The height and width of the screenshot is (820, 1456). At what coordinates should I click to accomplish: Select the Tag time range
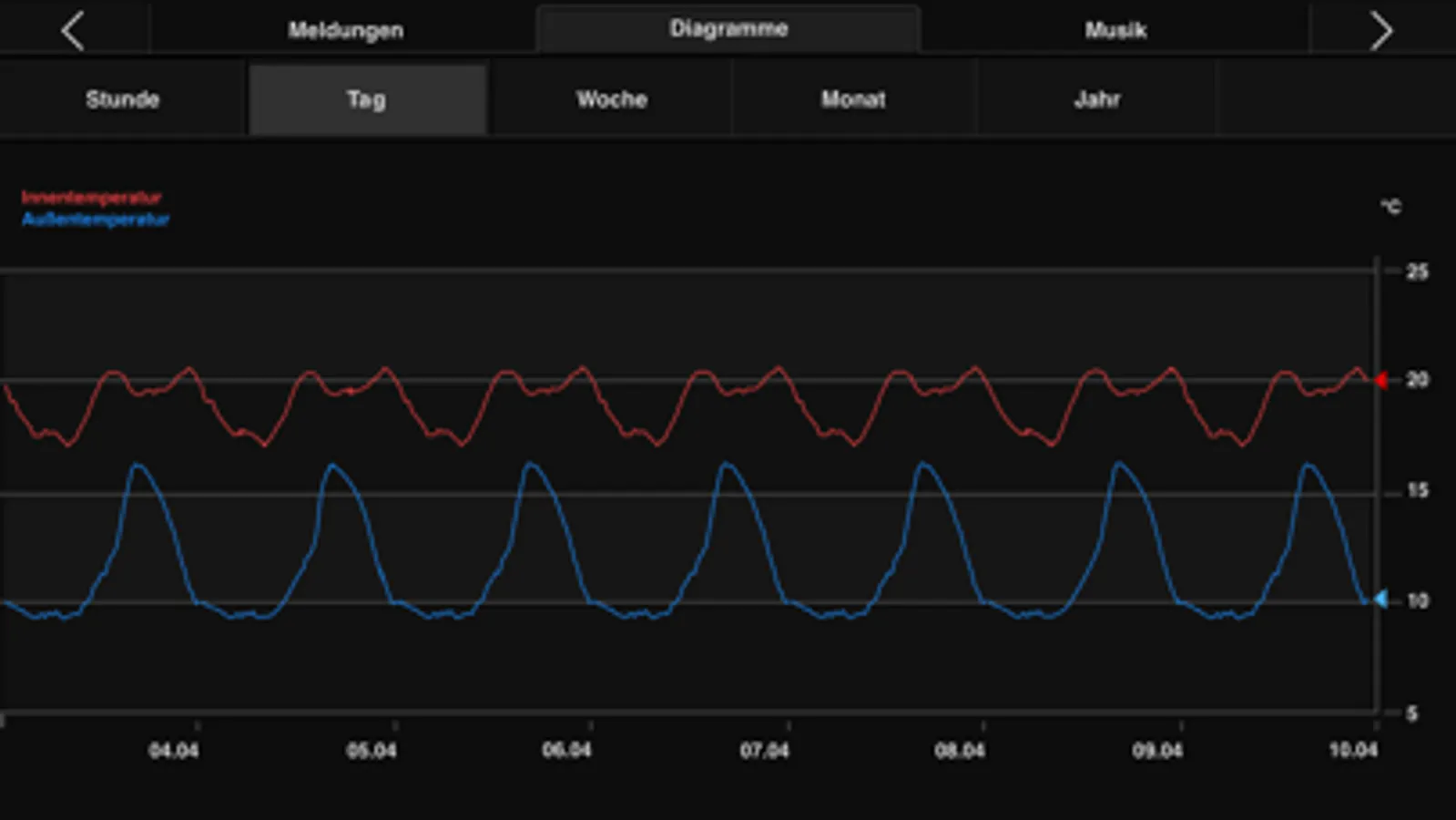[367, 99]
